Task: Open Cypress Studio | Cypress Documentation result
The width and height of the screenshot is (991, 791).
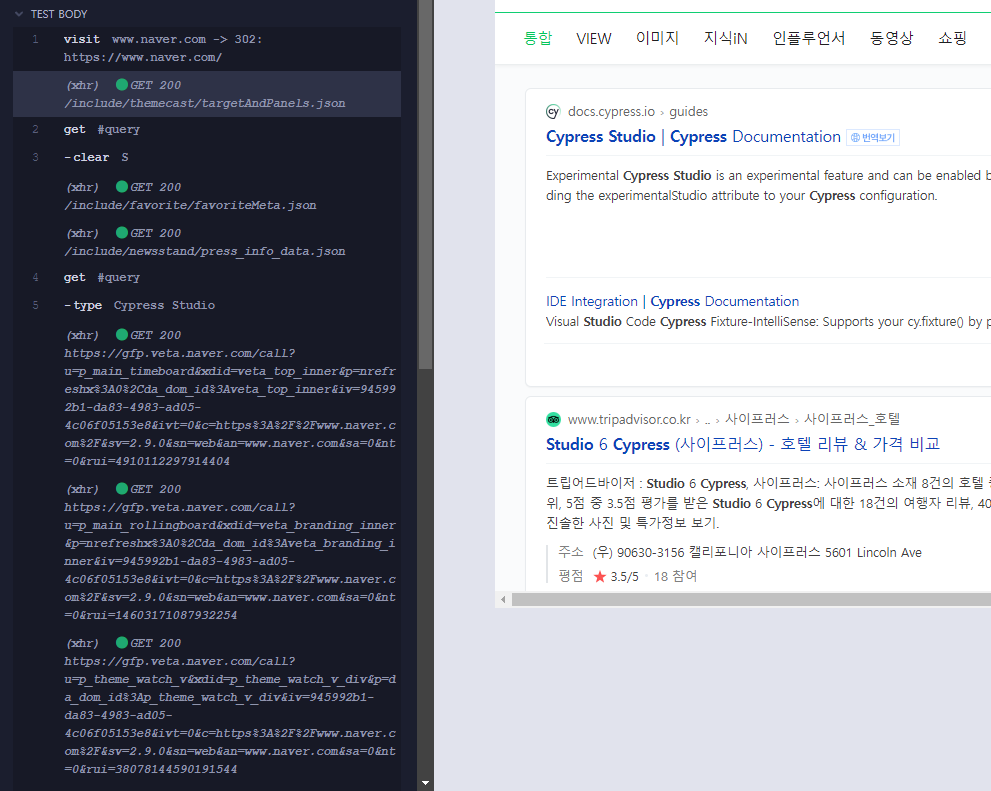Action: [x=693, y=136]
